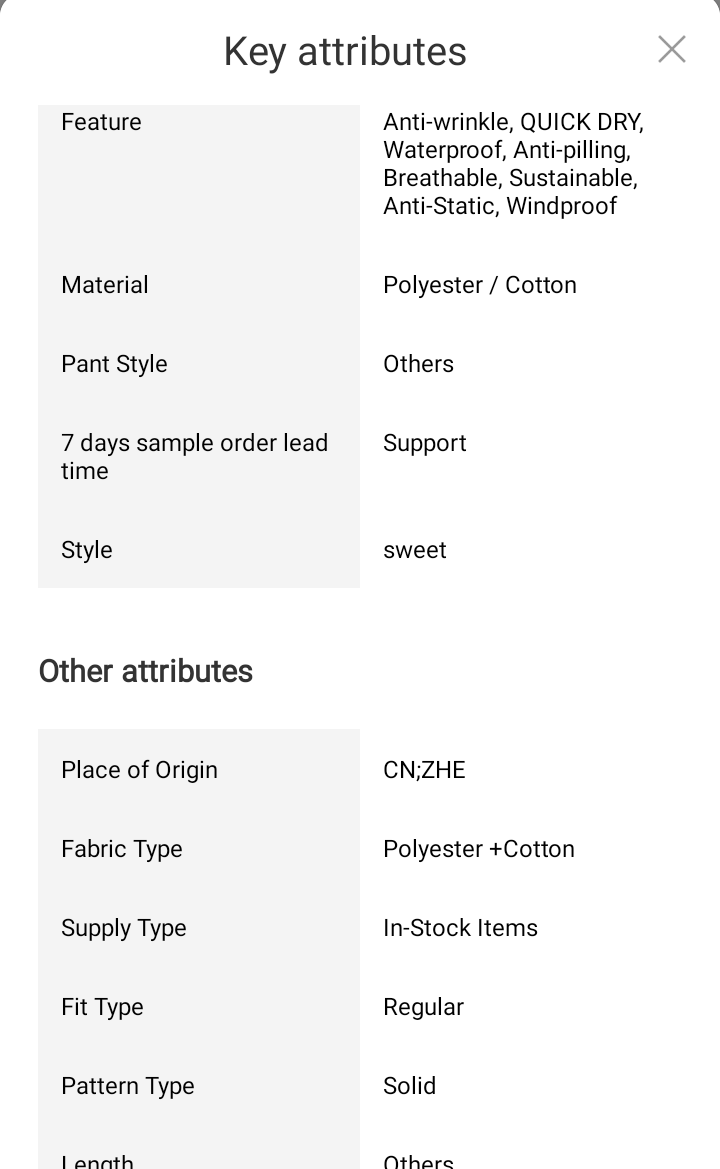Select the Style attribute label
Viewport: 720px width, 1169px height.
pos(87,550)
